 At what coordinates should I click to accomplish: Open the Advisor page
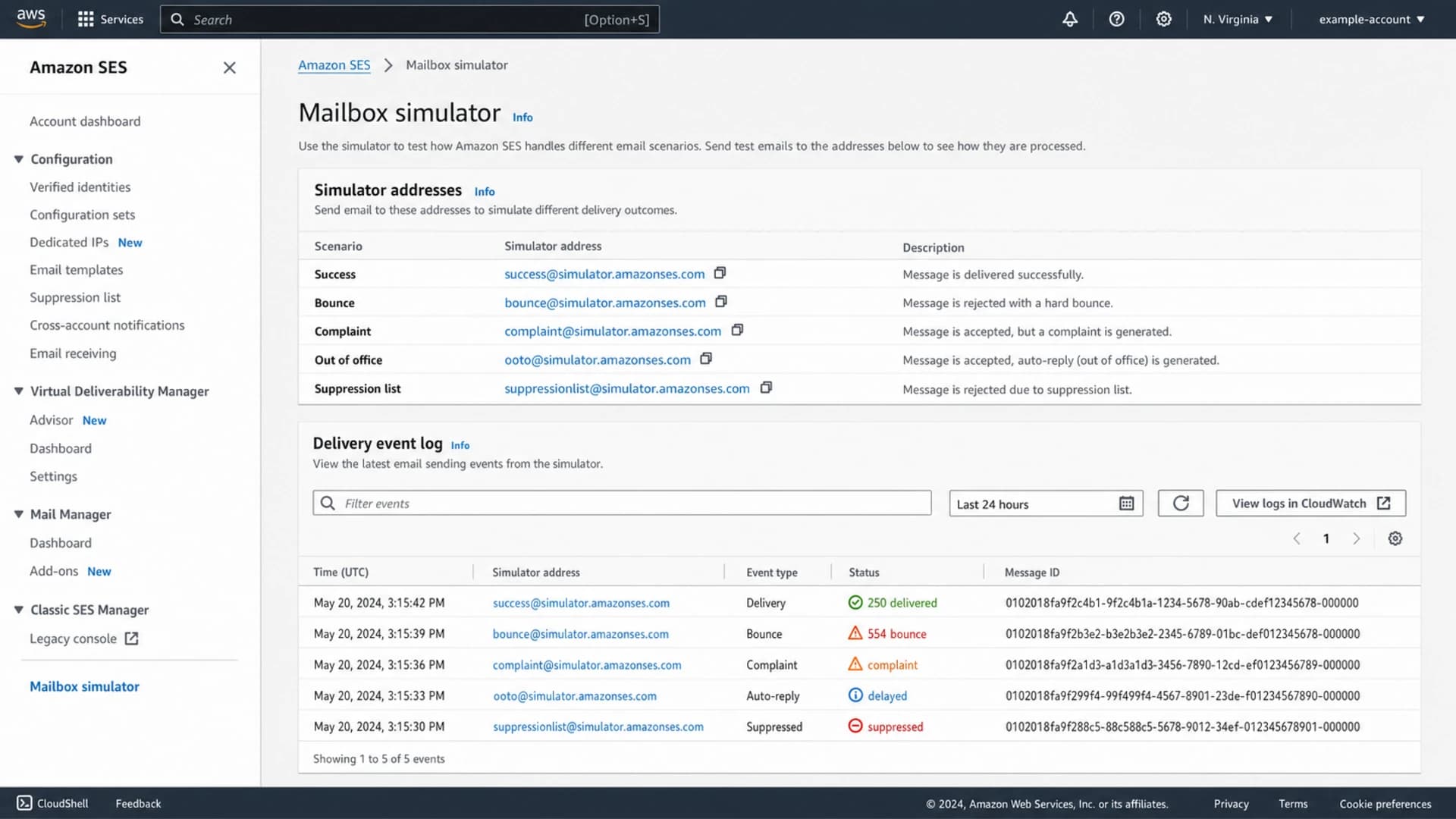coord(51,420)
